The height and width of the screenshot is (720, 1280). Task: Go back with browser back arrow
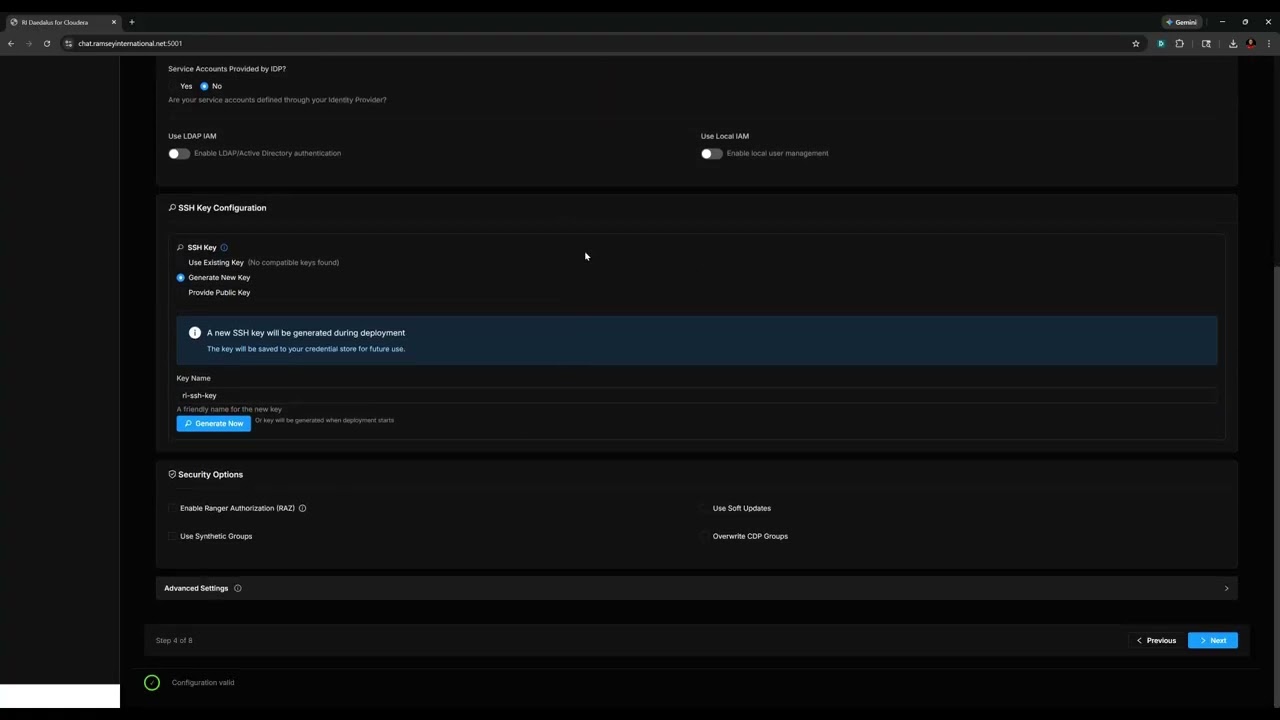tap(11, 43)
